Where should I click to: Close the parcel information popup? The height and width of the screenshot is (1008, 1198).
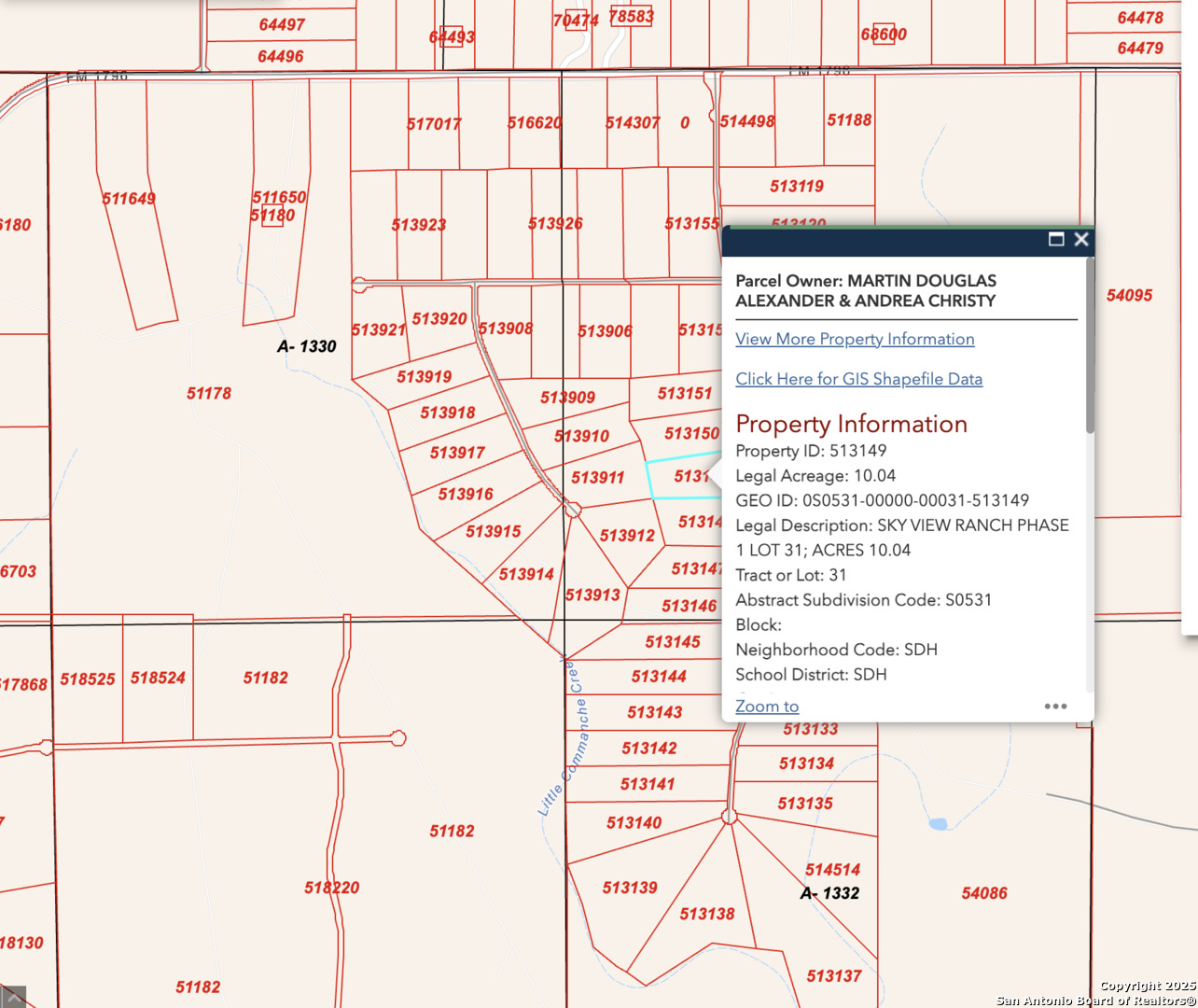(x=1081, y=240)
